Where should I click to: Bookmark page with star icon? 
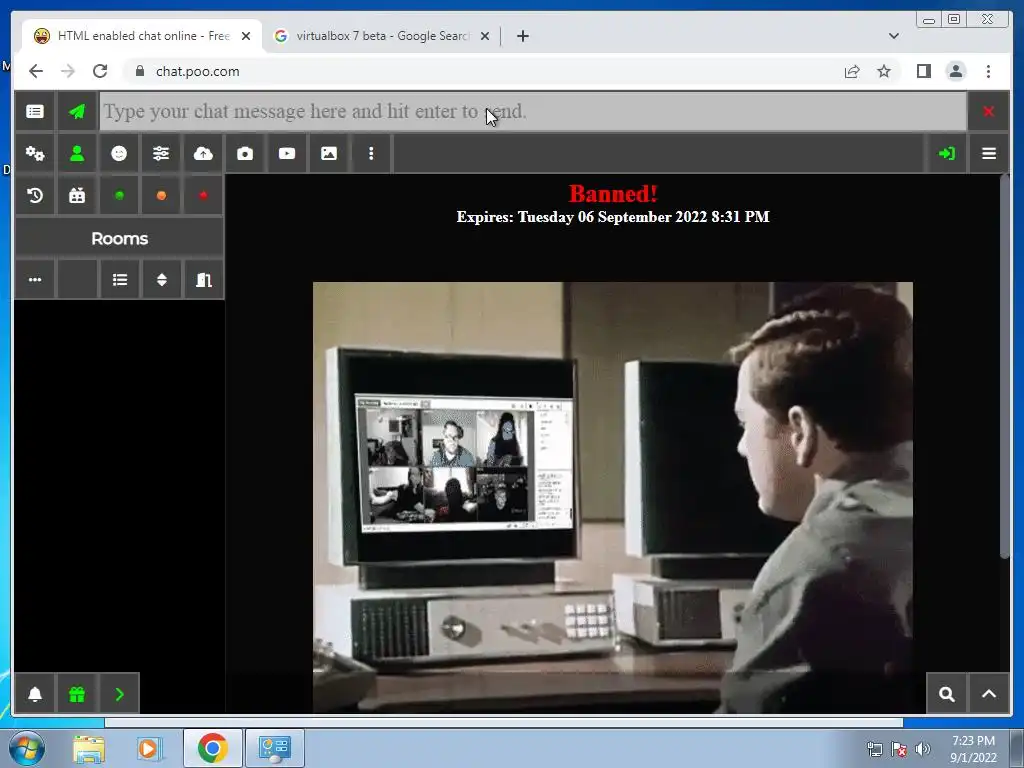point(884,71)
